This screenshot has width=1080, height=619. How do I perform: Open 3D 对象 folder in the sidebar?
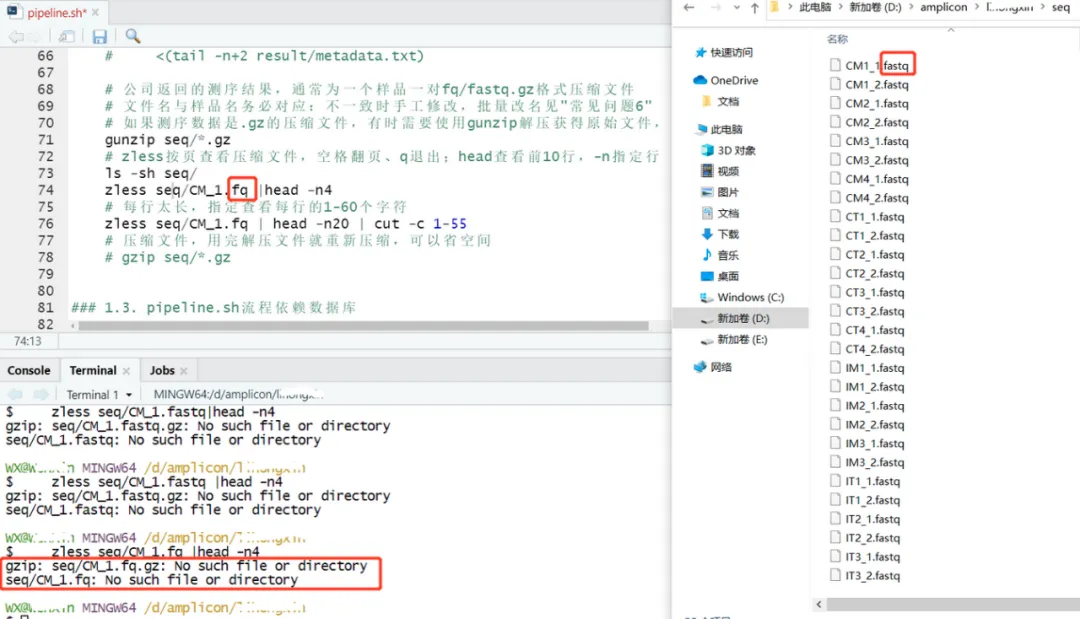click(x=728, y=150)
